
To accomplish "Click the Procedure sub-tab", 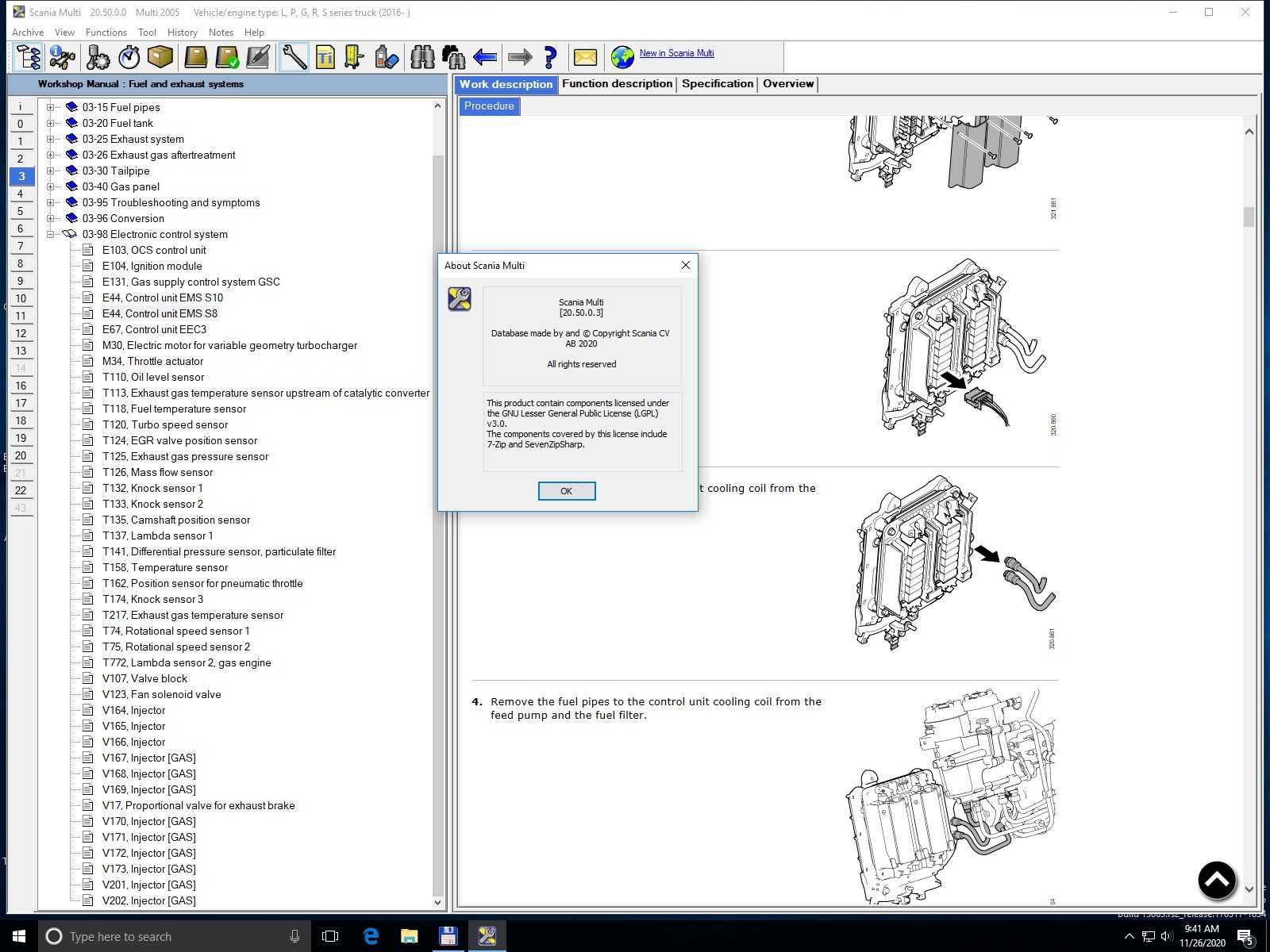I will tap(489, 106).
